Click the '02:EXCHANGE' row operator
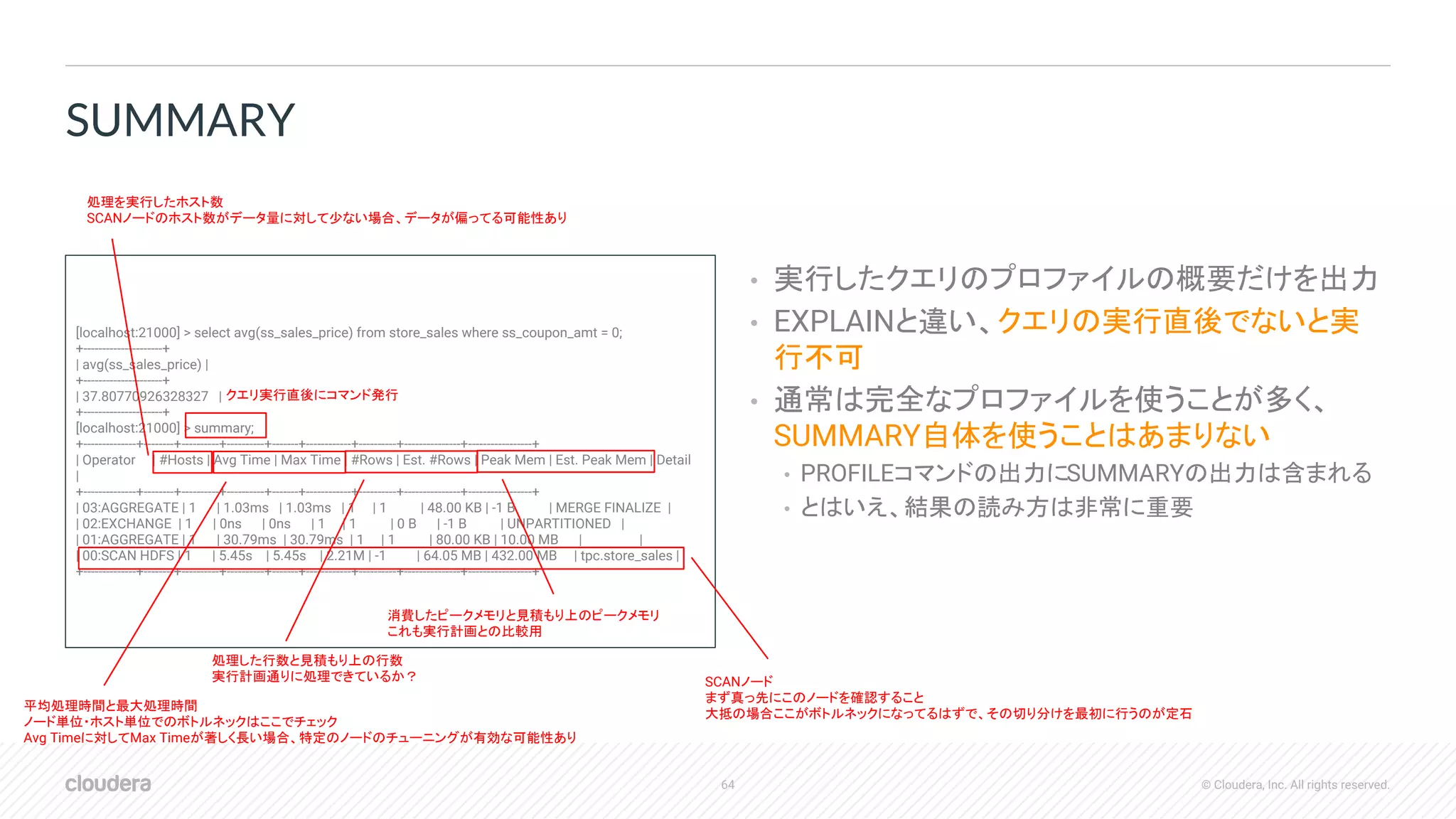Image resolution: width=1456 pixels, height=819 pixels. tap(127, 524)
